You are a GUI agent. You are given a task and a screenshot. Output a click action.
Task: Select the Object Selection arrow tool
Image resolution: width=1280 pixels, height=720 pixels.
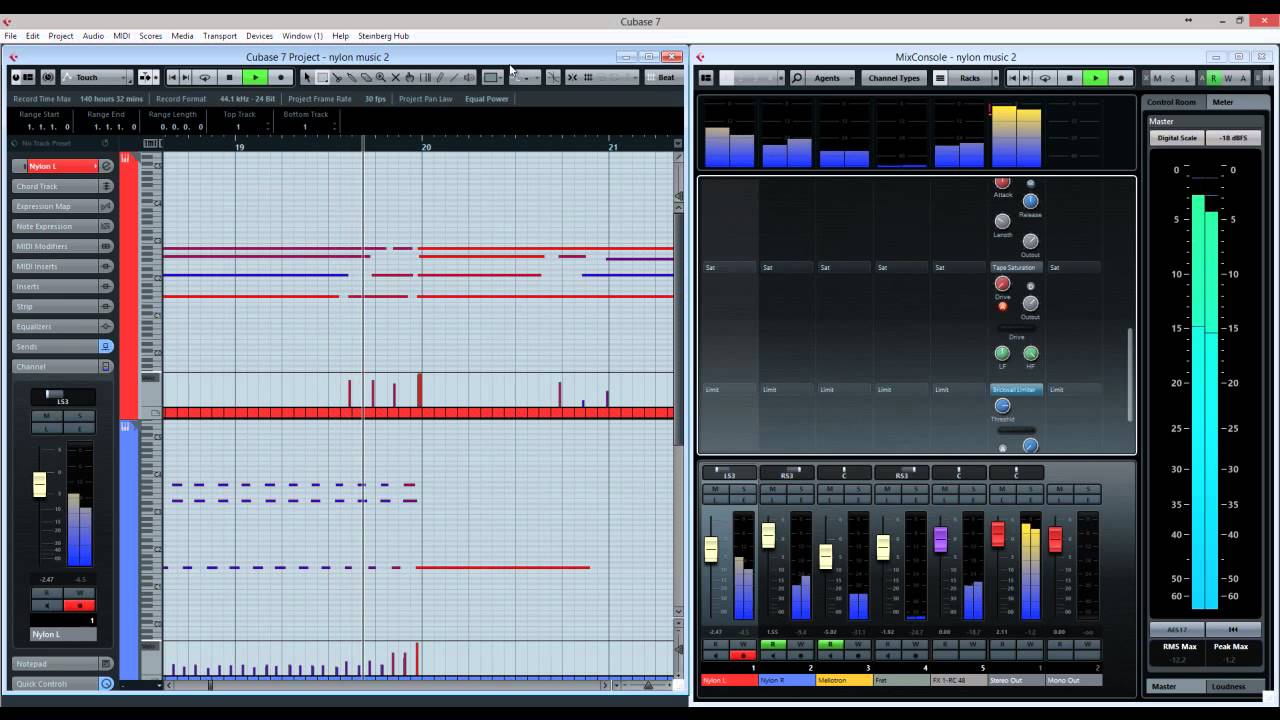pyautogui.click(x=307, y=77)
